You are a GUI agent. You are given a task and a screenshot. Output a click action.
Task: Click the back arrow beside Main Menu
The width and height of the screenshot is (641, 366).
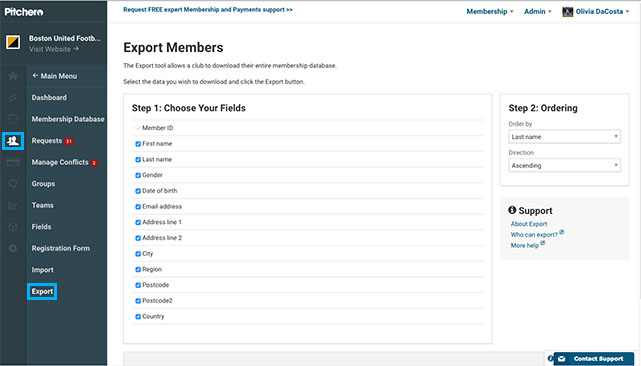[35, 76]
